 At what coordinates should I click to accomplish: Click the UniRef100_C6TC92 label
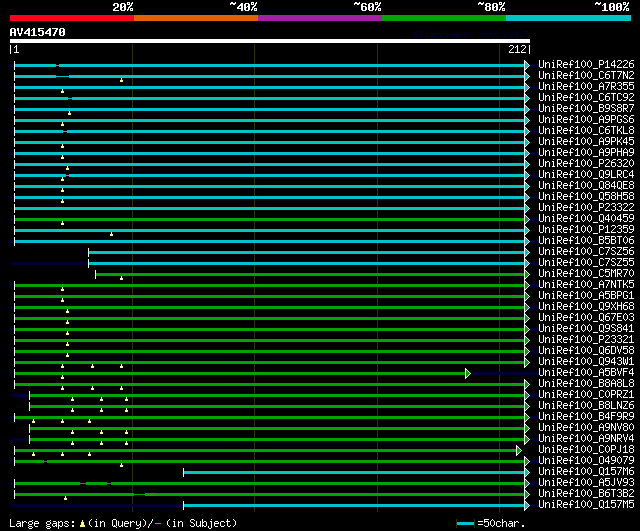pos(586,97)
